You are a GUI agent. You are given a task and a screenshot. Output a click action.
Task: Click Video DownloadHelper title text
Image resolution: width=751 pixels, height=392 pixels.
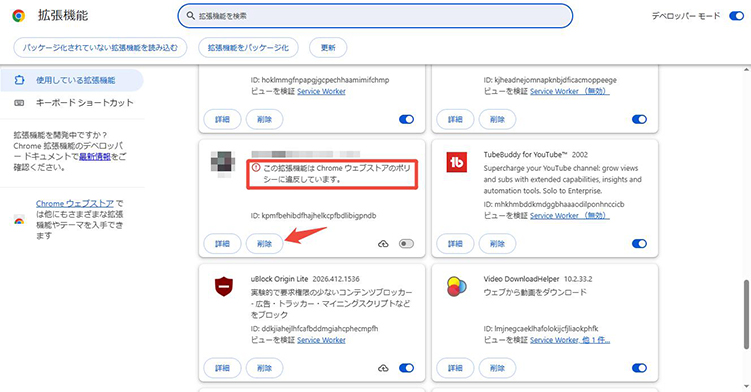click(x=521, y=279)
